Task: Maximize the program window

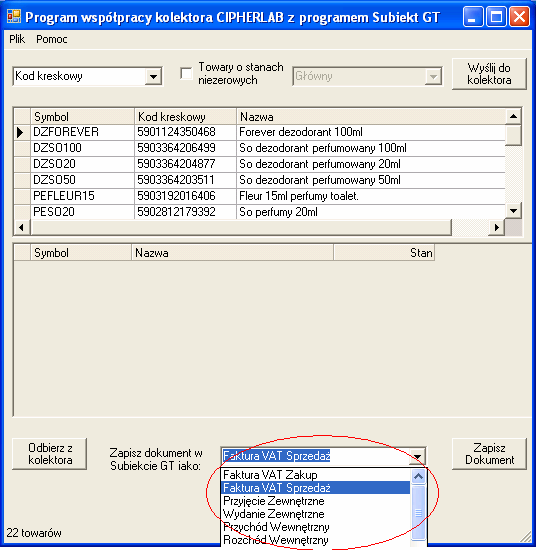Action: click(x=496, y=16)
